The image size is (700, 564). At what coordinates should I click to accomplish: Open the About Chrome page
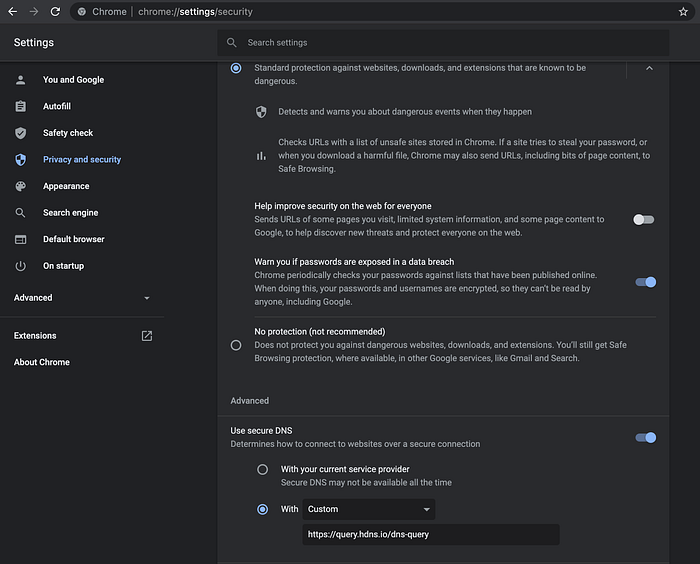[42, 362]
